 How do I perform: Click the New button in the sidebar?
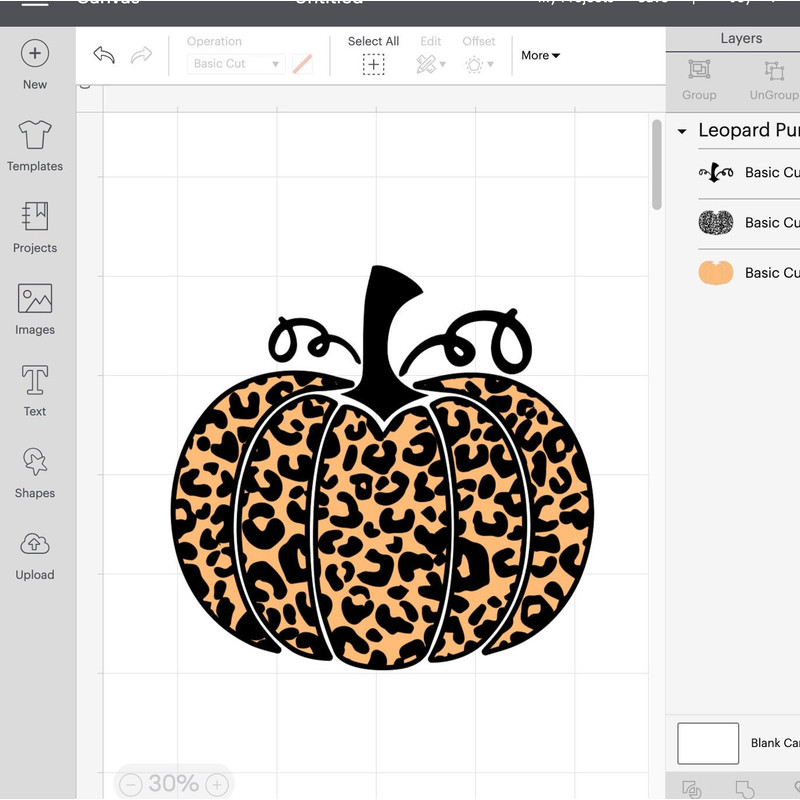[35, 61]
